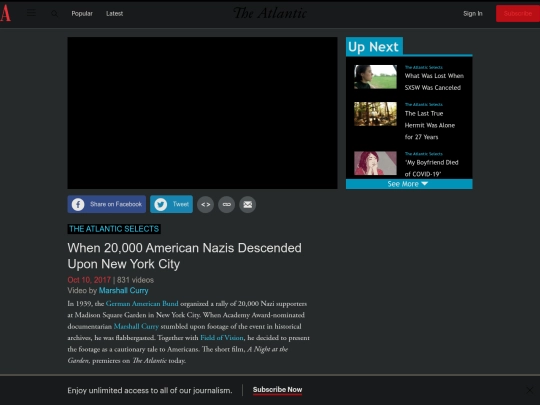Open thumbnail for 'My Boyfriend Died' video
This screenshot has width=540, height=405.
pos(375,163)
